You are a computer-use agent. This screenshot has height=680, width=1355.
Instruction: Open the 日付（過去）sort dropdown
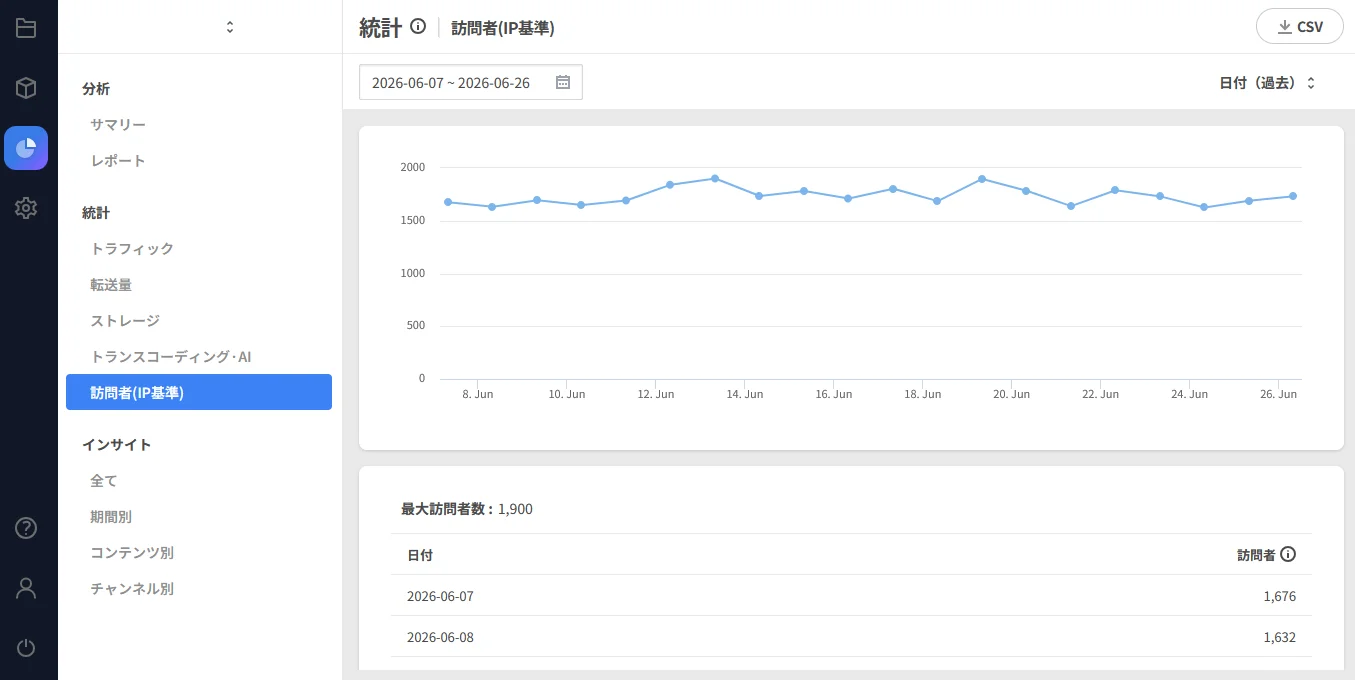click(x=1267, y=83)
